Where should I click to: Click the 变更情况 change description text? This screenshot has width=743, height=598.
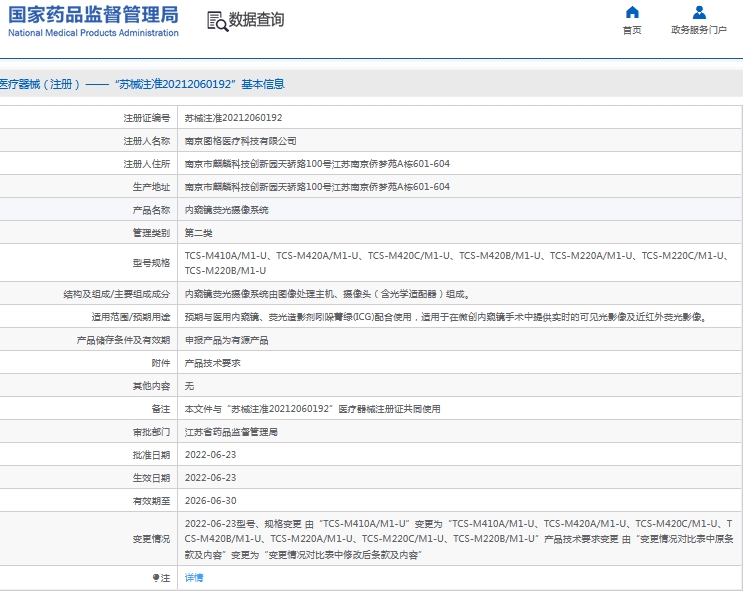[459, 539]
